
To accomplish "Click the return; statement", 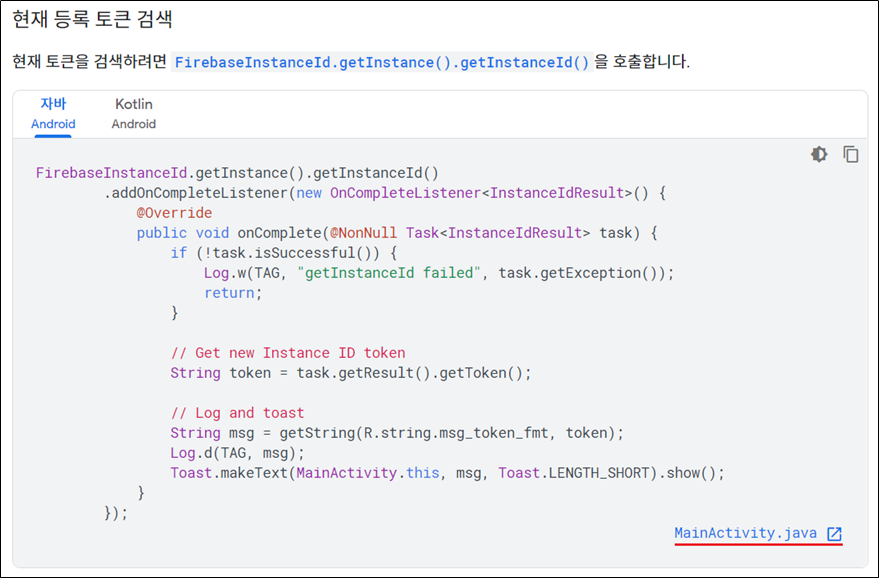I will [233, 293].
